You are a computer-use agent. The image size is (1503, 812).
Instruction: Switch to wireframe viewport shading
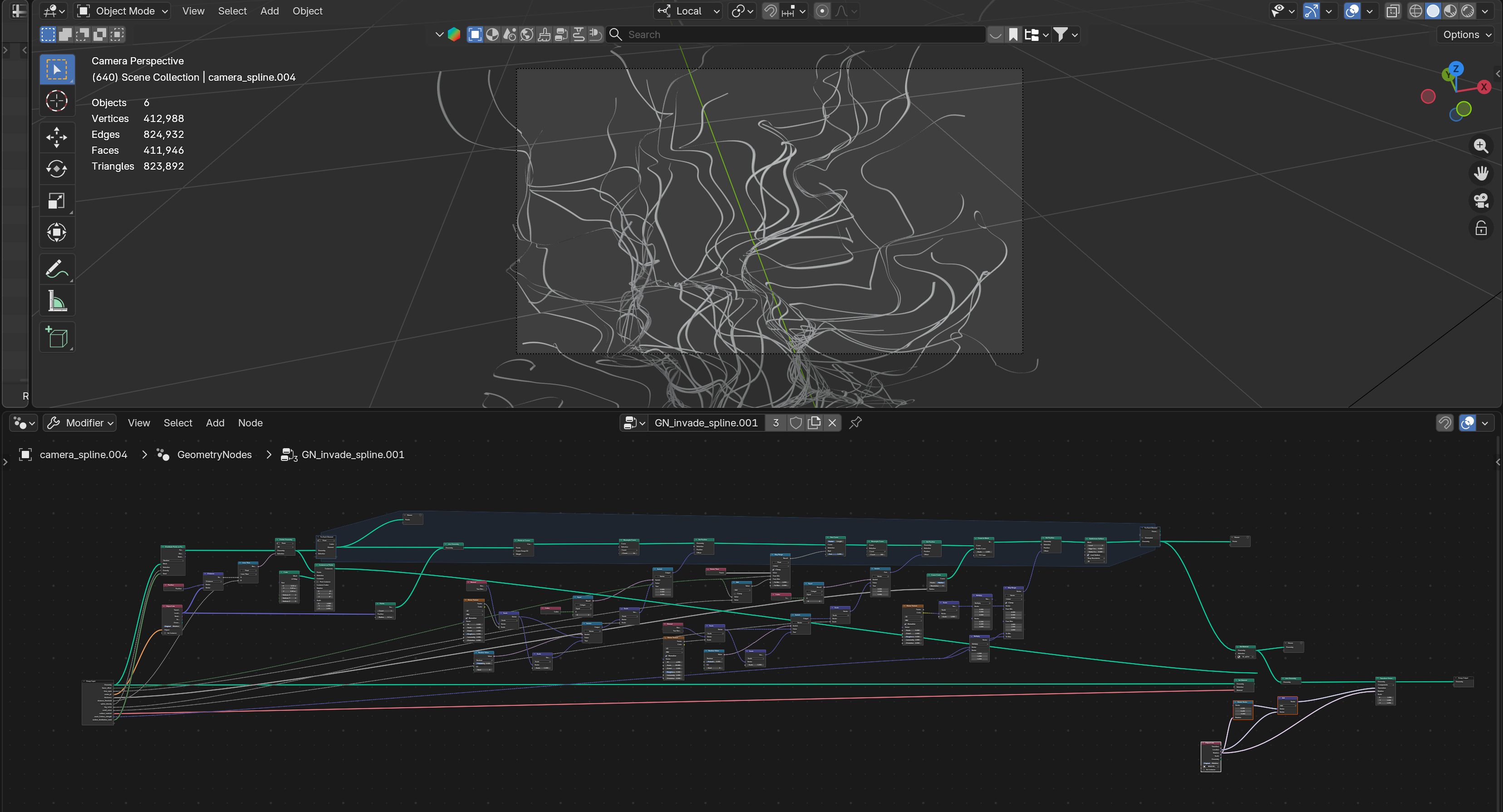coord(1415,10)
